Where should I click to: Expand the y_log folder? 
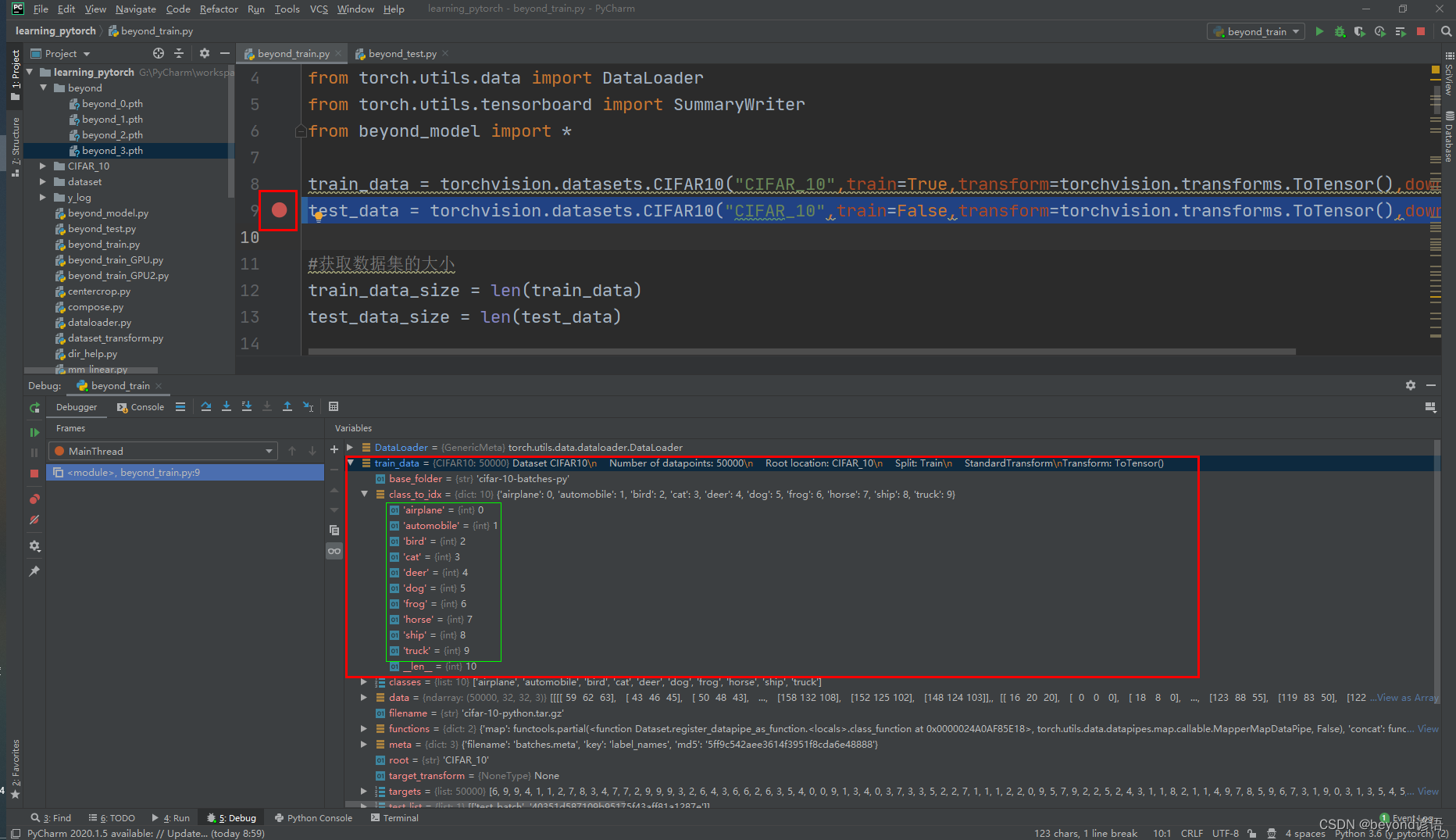click(45, 197)
